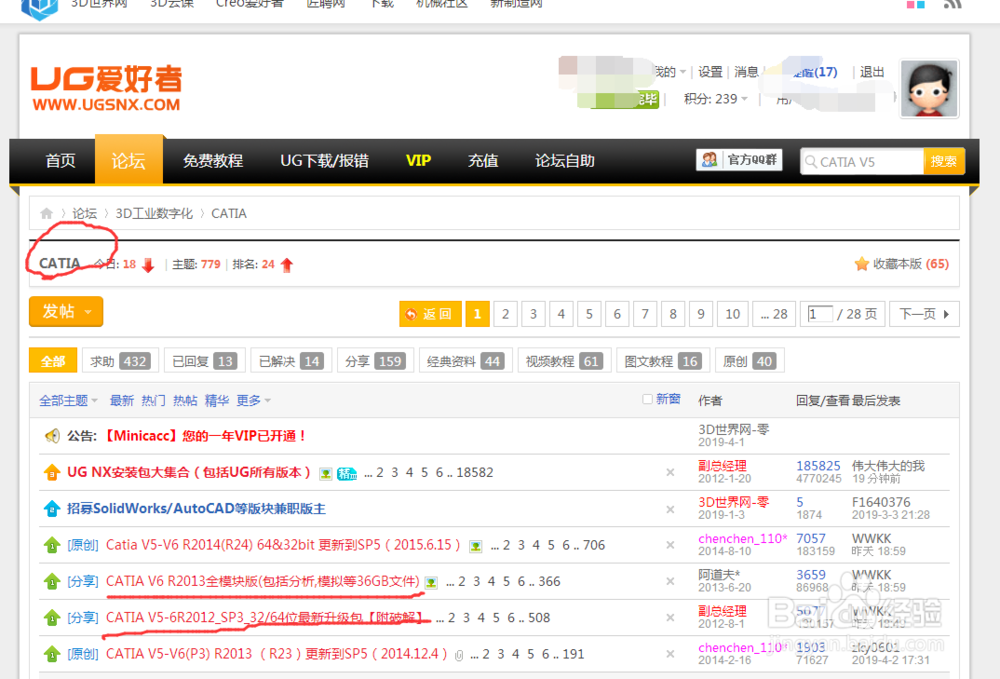
Task: Go to page 10
Action: [732, 314]
